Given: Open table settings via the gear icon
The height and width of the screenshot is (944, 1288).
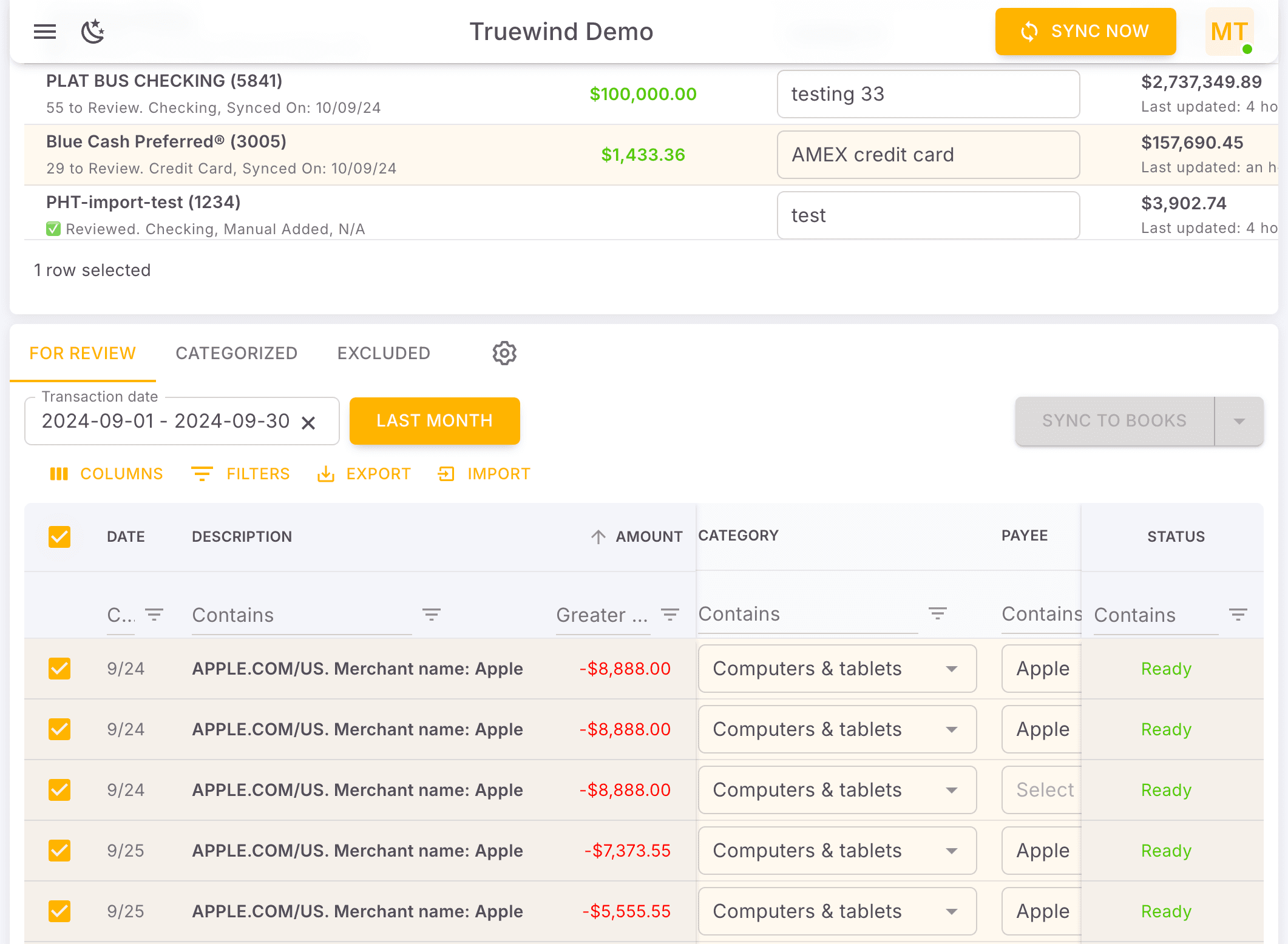Looking at the screenshot, I should pyautogui.click(x=504, y=353).
